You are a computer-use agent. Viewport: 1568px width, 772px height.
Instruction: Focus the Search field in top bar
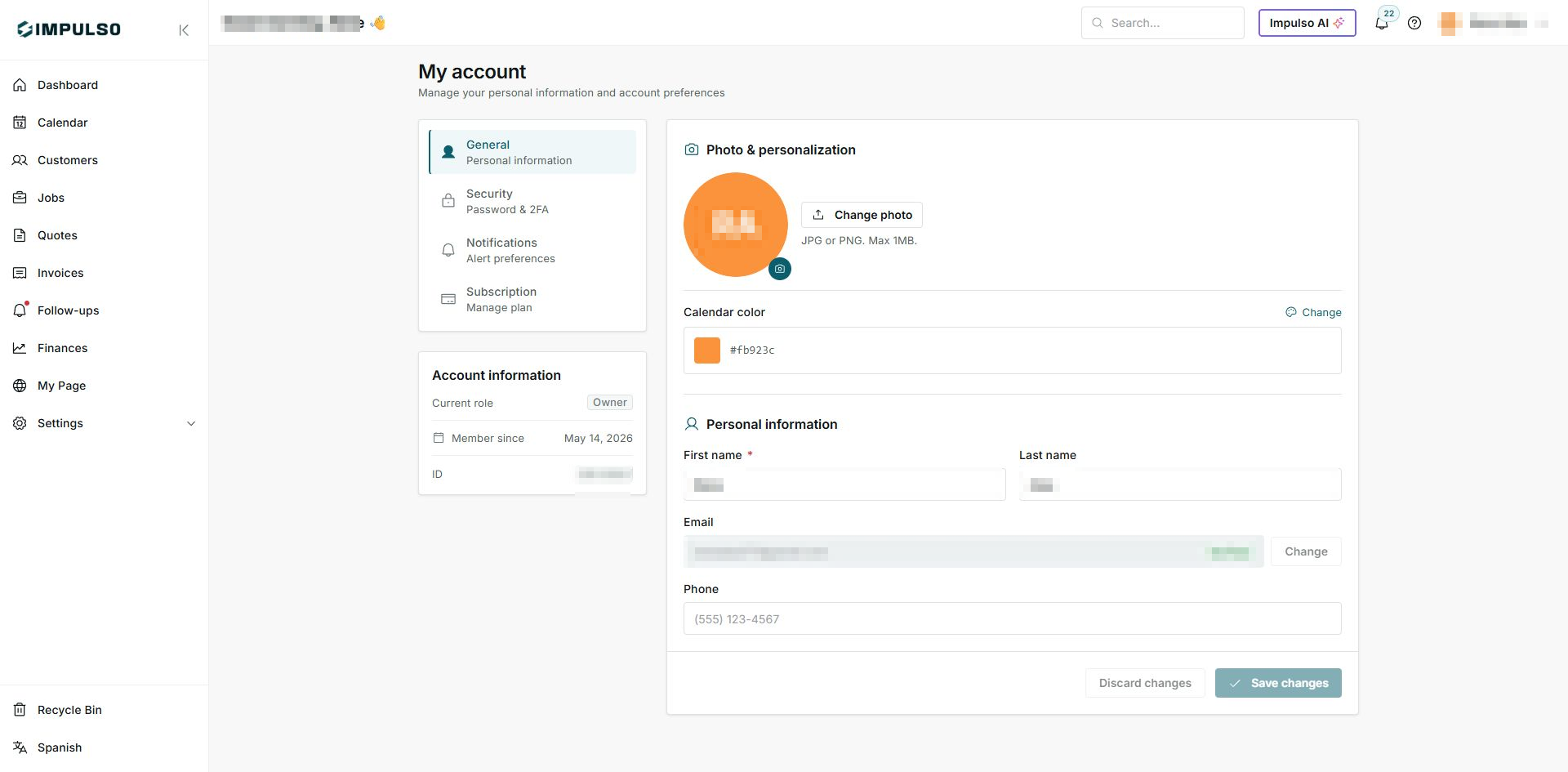pos(1163,23)
